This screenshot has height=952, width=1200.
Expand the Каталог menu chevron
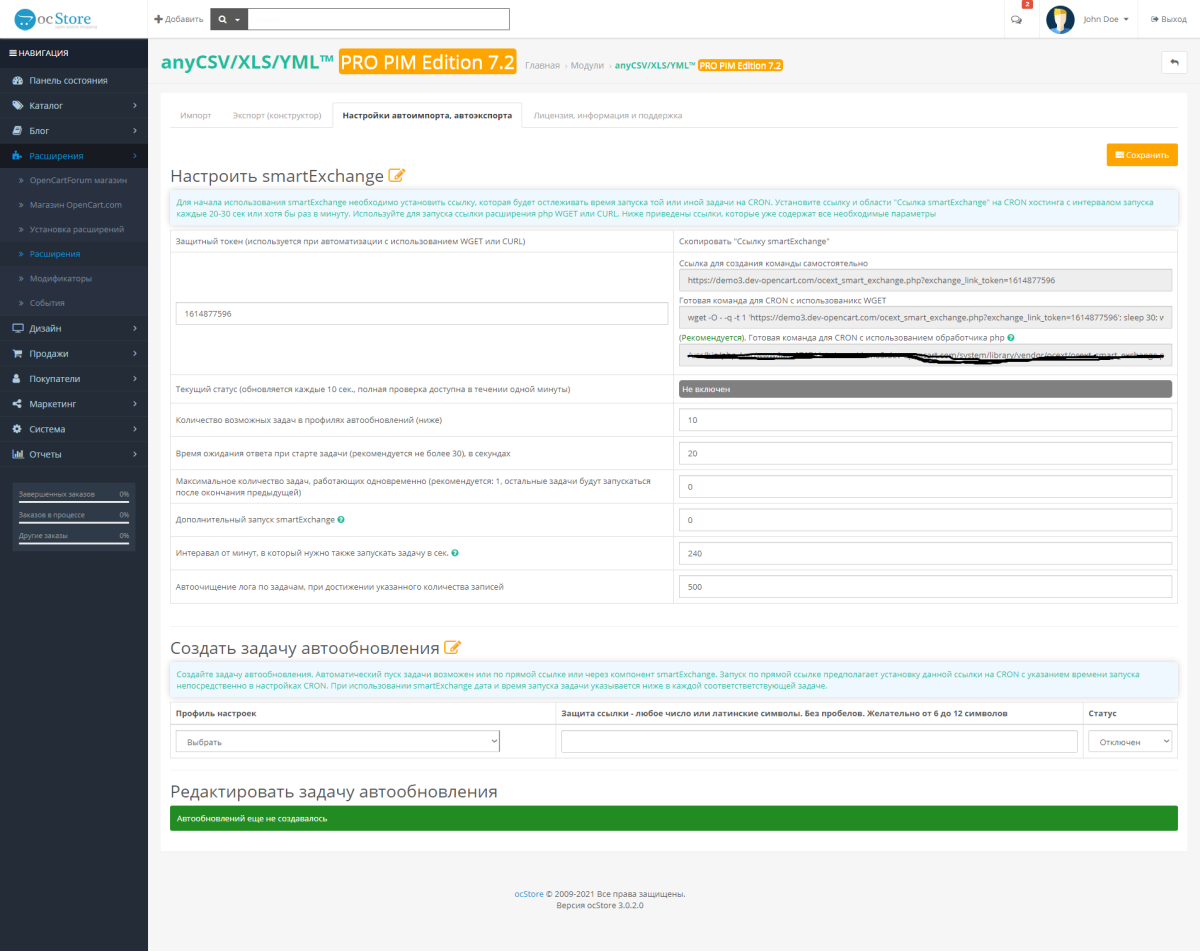135,105
